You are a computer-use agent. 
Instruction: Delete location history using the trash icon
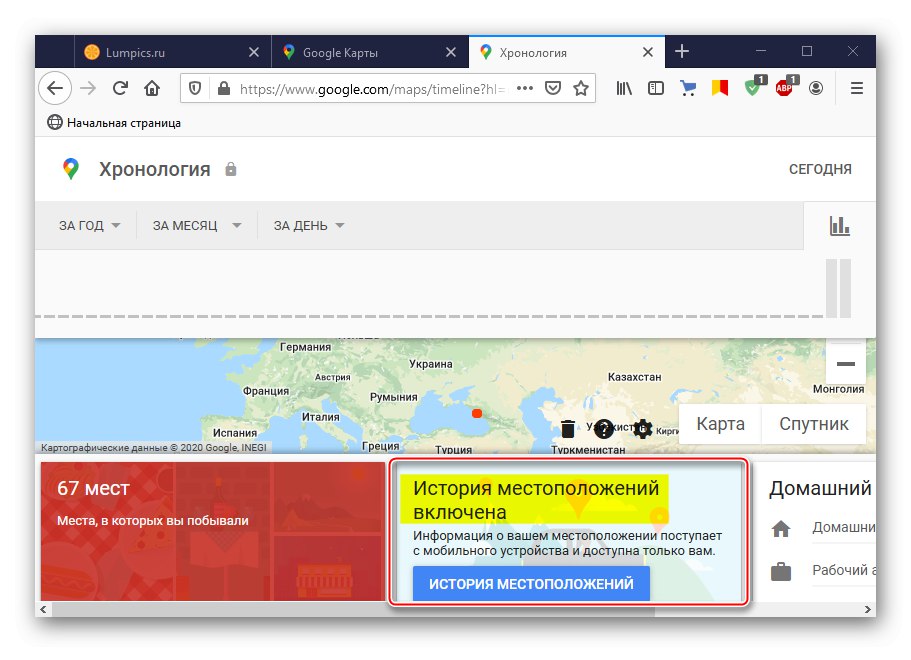(x=568, y=429)
